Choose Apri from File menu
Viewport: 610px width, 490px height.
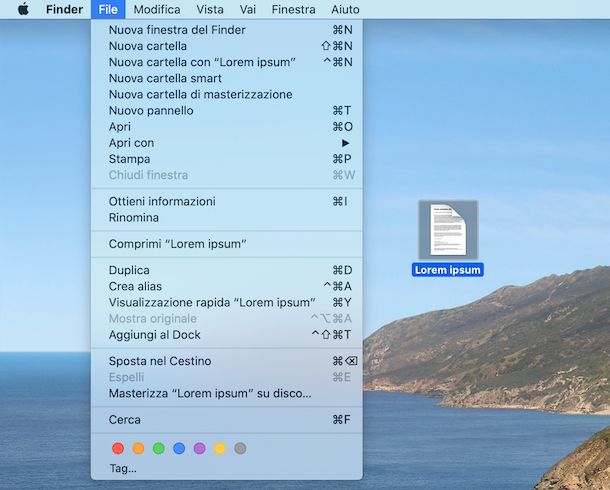tap(227, 127)
